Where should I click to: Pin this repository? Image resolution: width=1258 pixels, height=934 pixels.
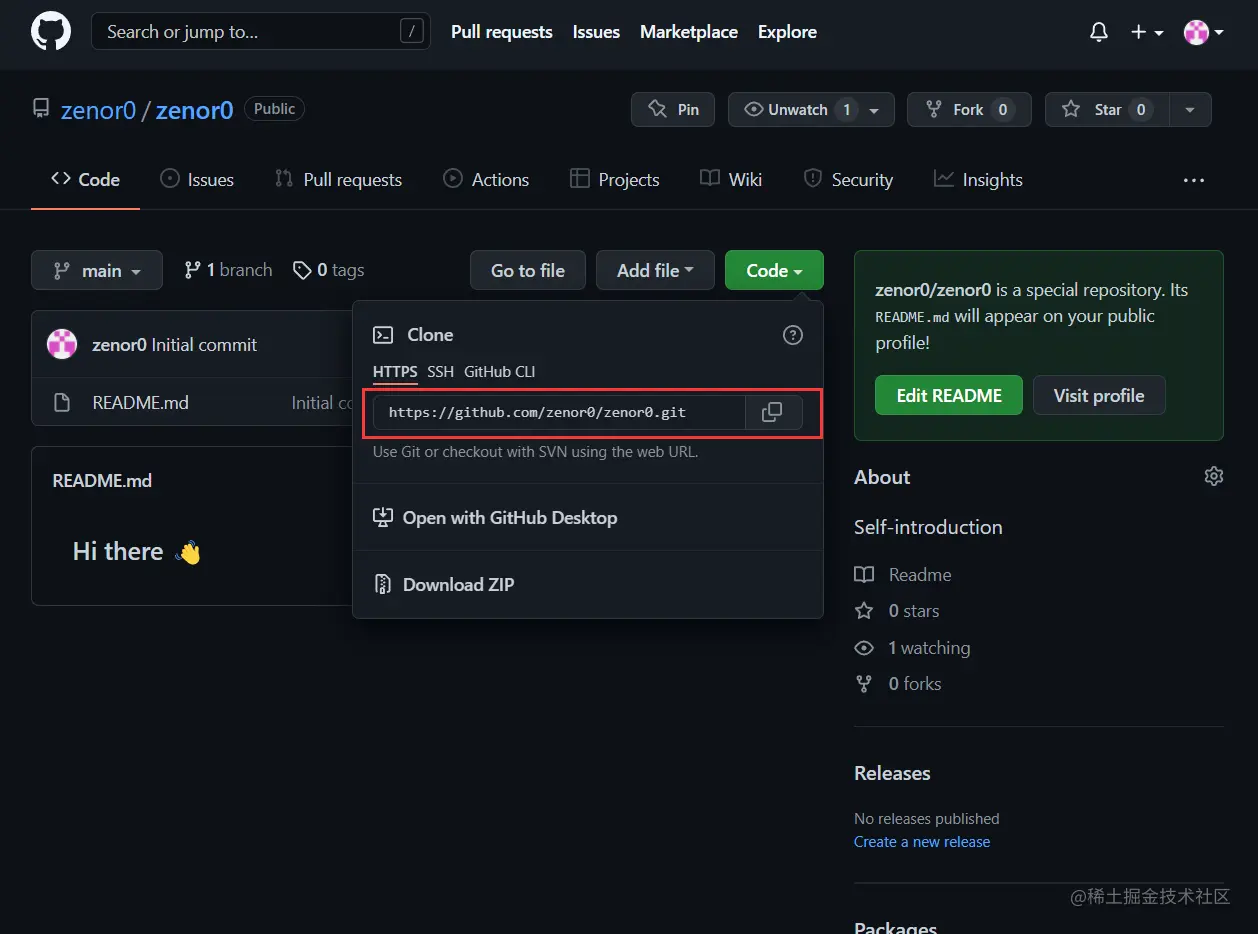pos(673,110)
